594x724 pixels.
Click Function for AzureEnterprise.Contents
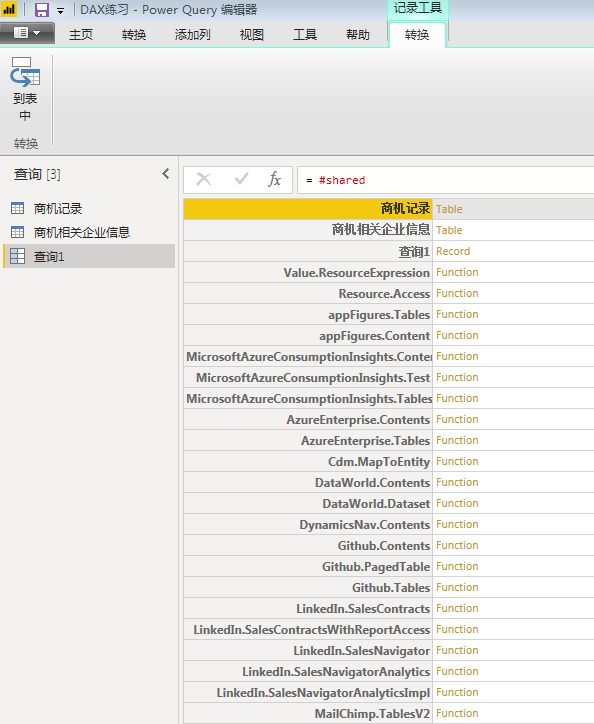coord(457,419)
